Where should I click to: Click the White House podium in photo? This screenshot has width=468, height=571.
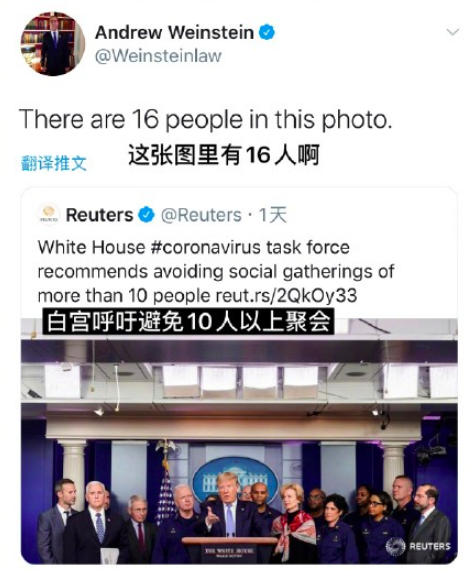(230, 548)
